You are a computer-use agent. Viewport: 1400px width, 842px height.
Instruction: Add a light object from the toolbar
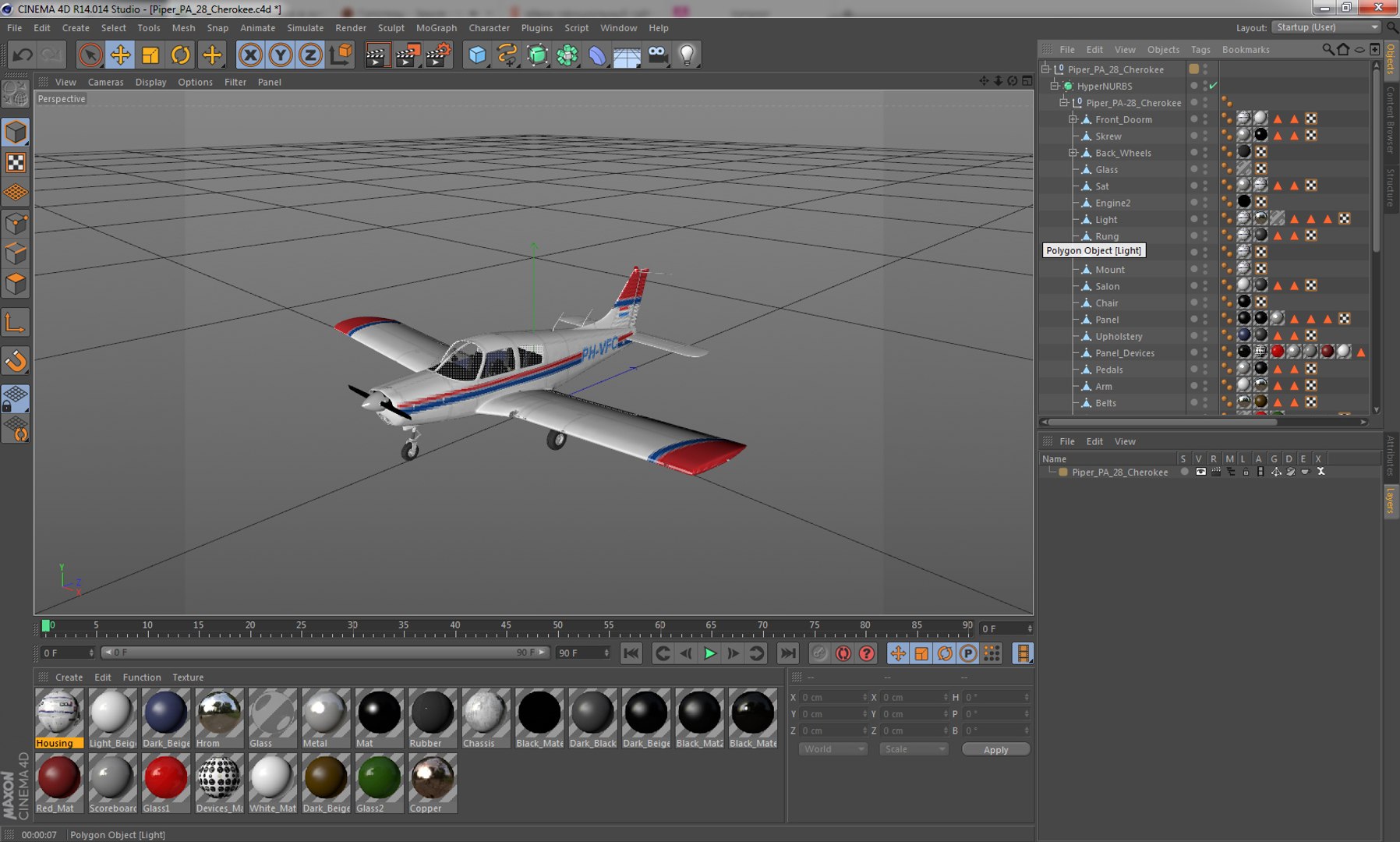pos(688,55)
